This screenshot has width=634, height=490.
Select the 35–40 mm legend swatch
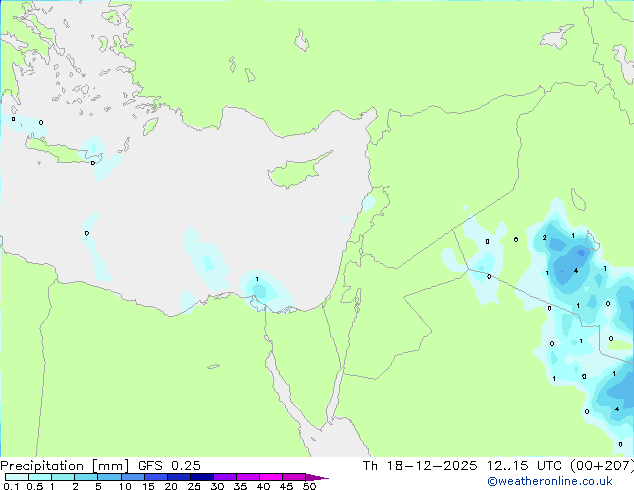click(247, 477)
